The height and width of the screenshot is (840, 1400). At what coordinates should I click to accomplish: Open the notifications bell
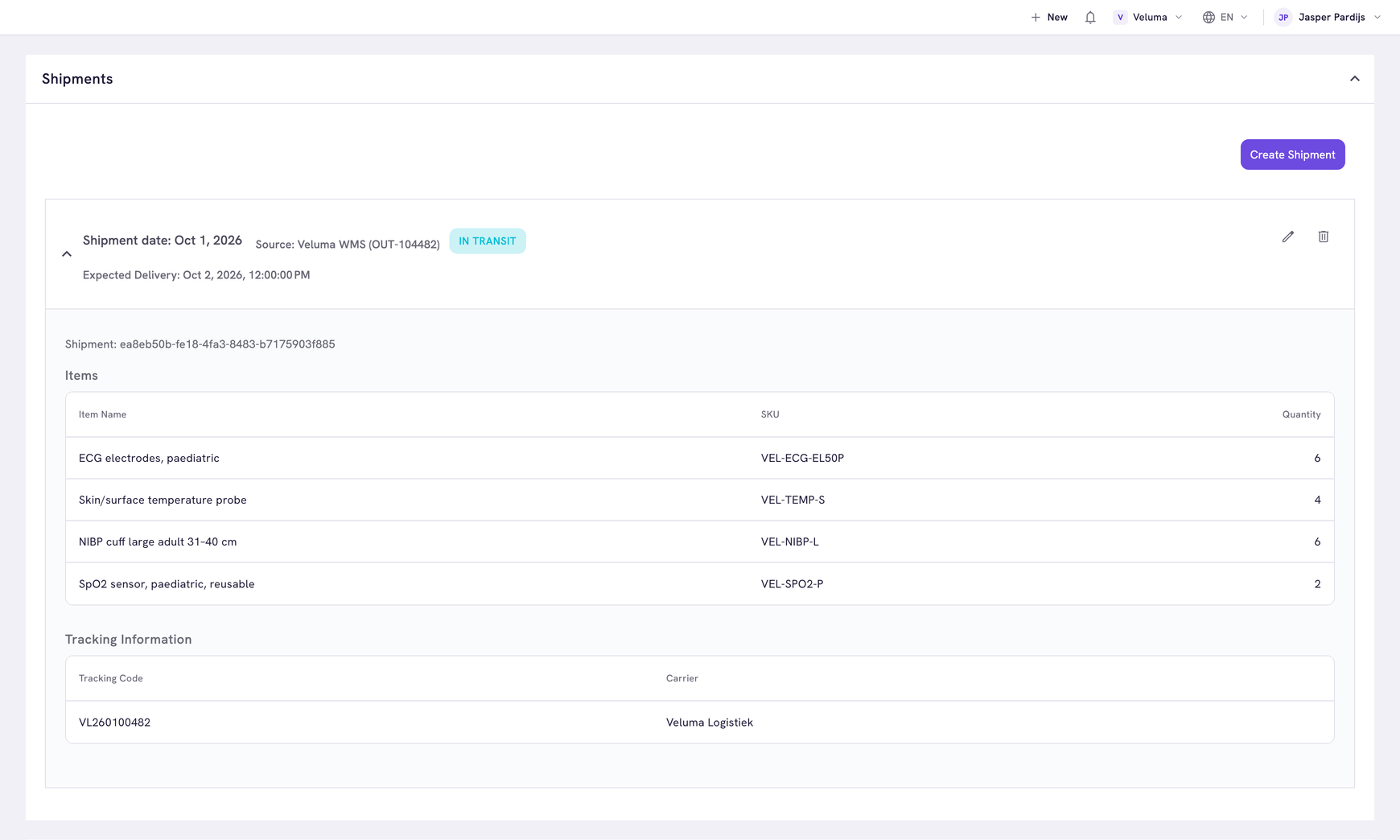[1090, 17]
